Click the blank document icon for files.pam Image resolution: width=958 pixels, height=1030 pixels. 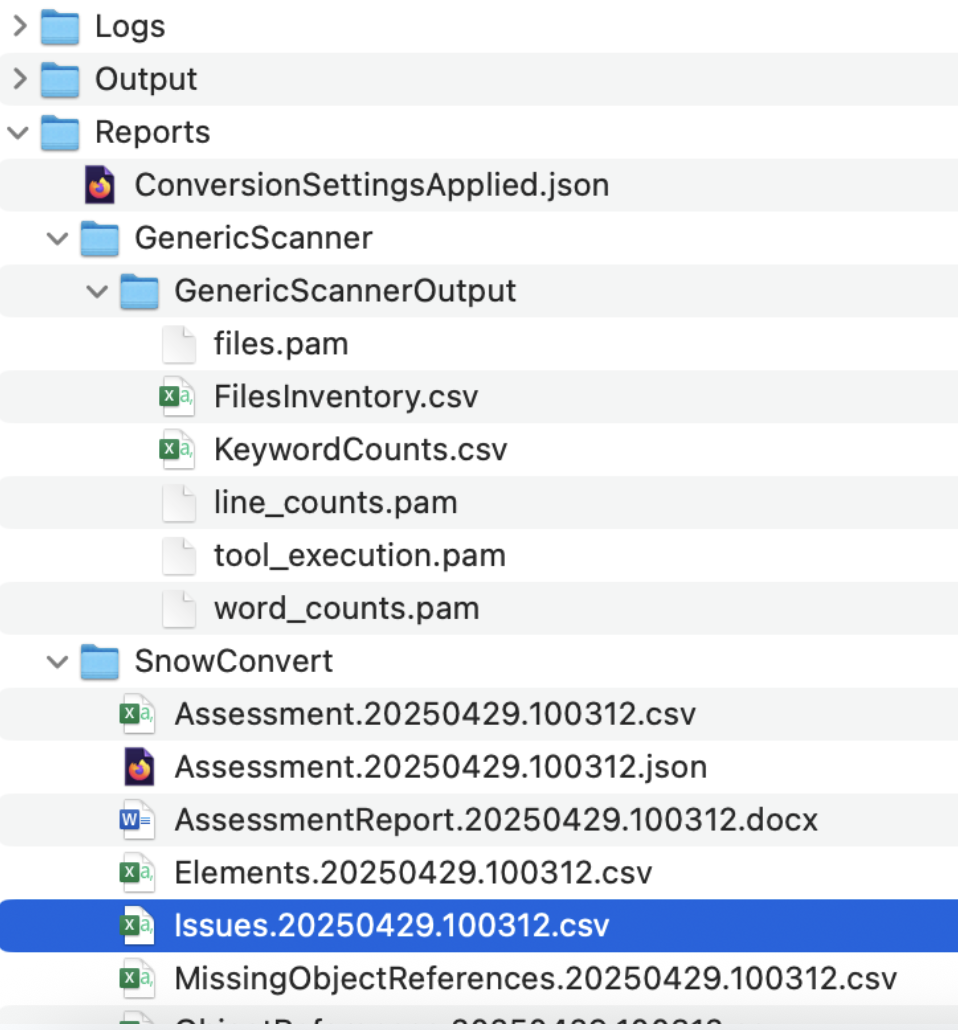[178, 344]
